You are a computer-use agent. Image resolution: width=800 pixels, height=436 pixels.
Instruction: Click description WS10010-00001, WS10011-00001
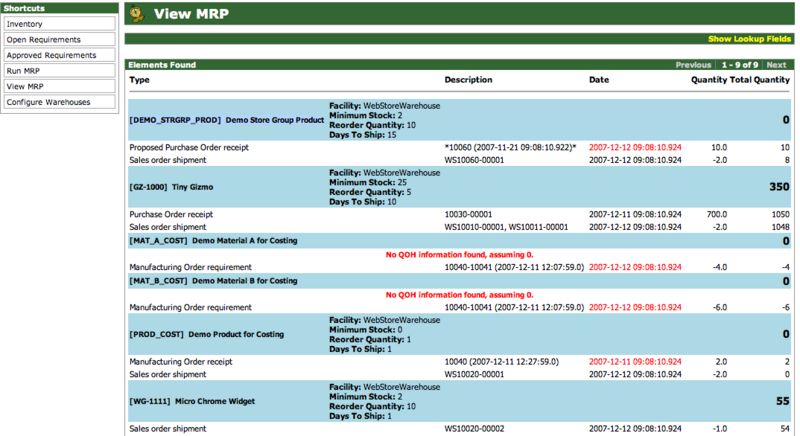pos(506,227)
